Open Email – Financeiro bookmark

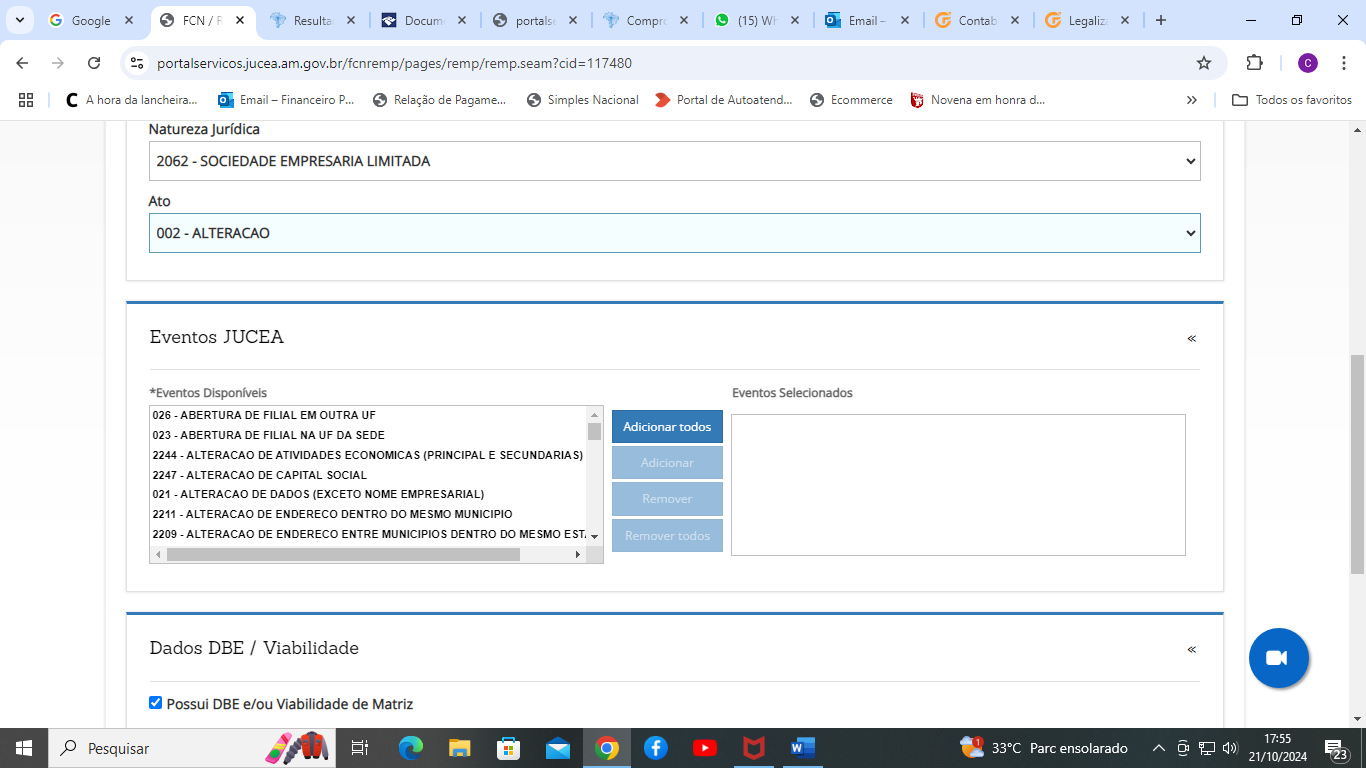coord(286,100)
